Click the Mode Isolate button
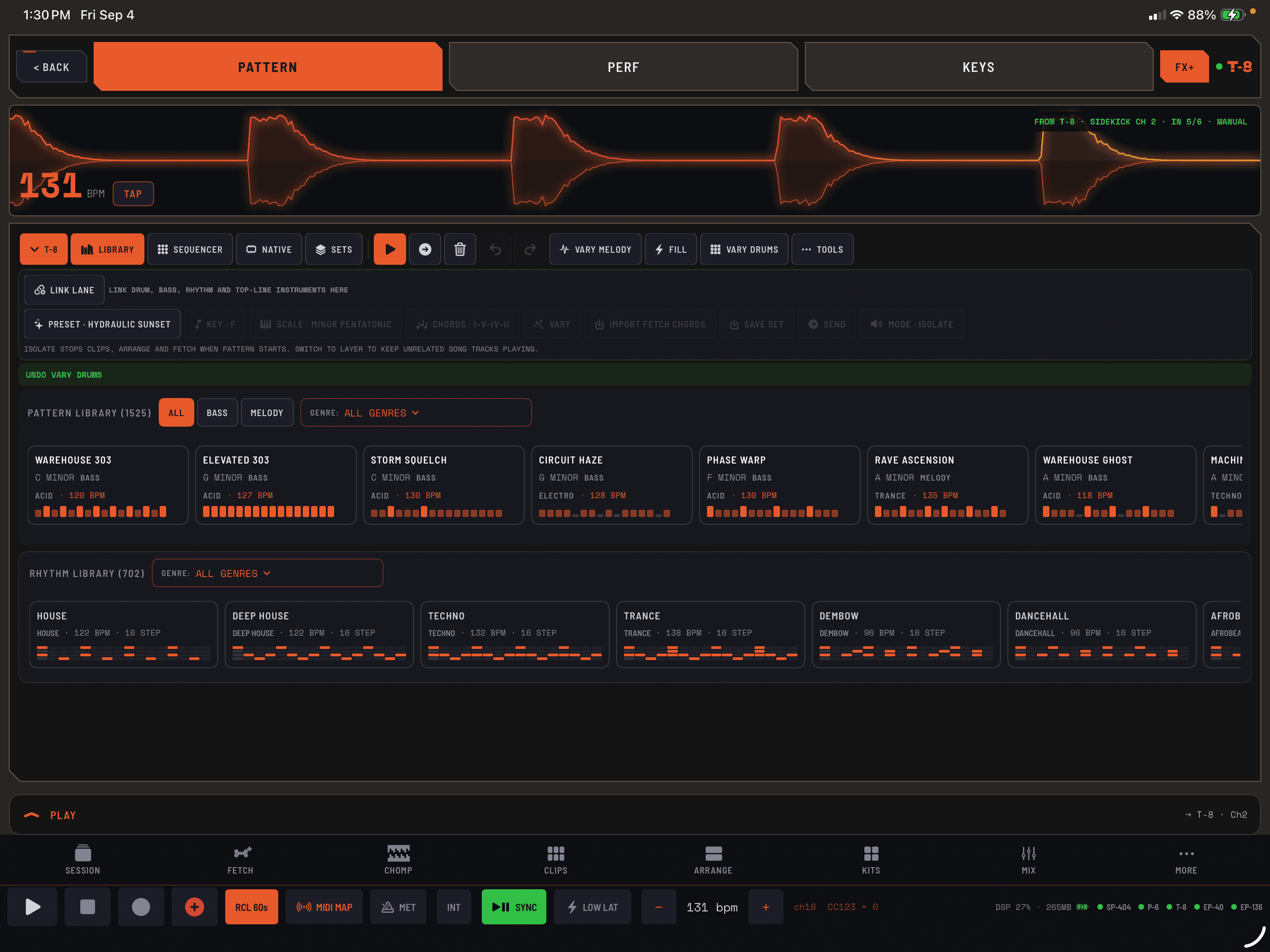Image resolution: width=1270 pixels, height=952 pixels. (x=911, y=324)
